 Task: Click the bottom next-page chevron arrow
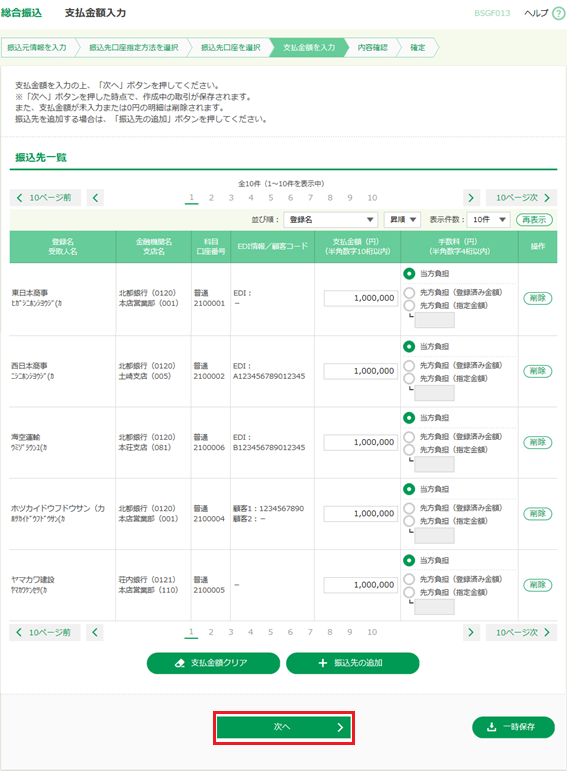tap(471, 632)
